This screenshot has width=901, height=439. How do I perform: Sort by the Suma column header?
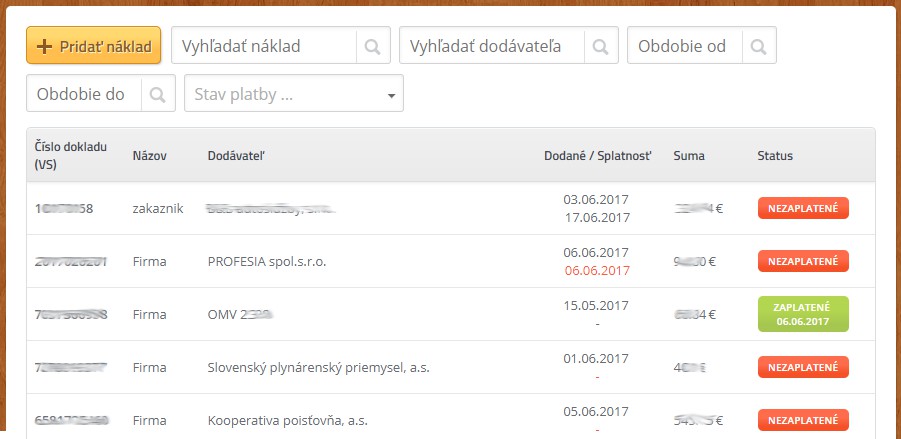pyautogui.click(x=688, y=156)
